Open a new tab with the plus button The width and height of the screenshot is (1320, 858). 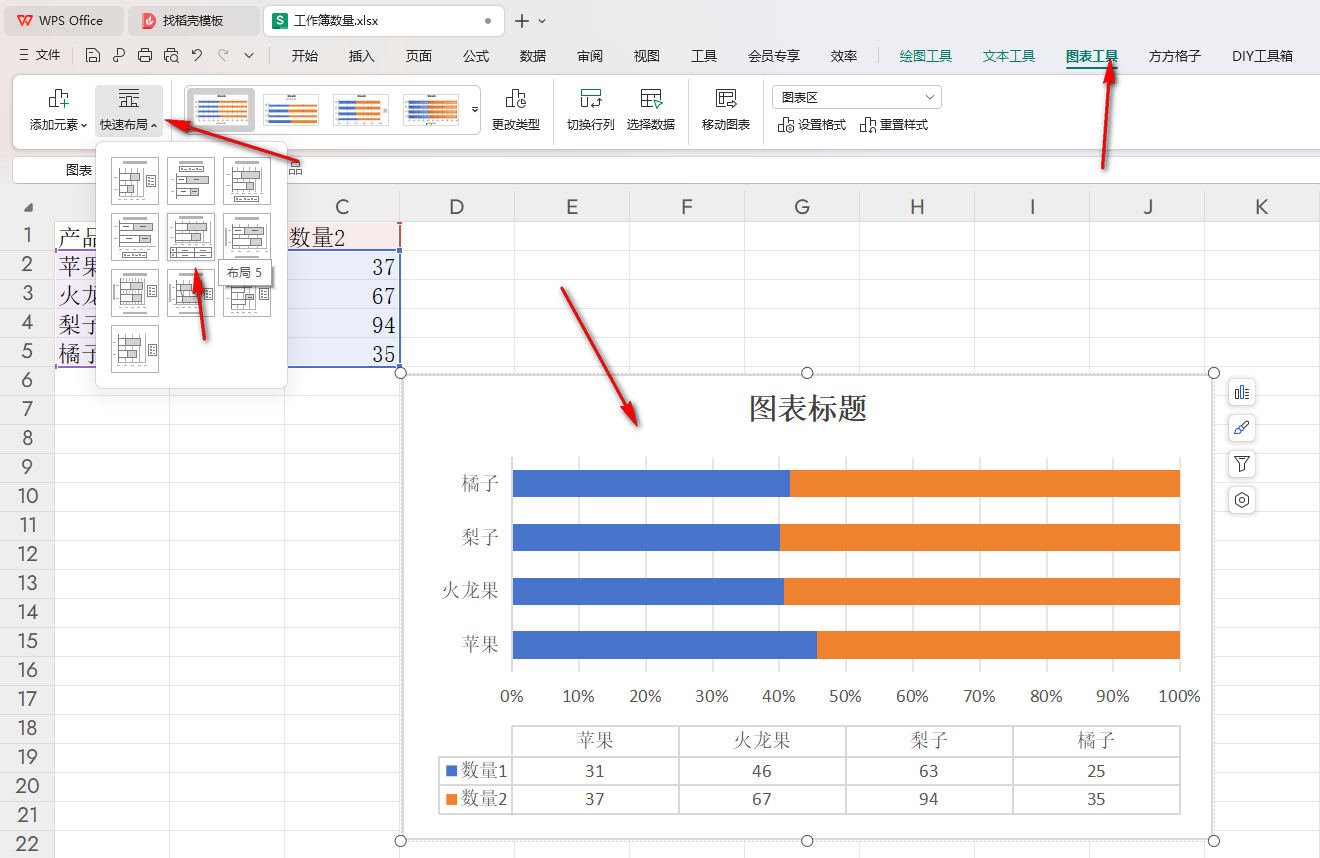pyautogui.click(x=522, y=21)
